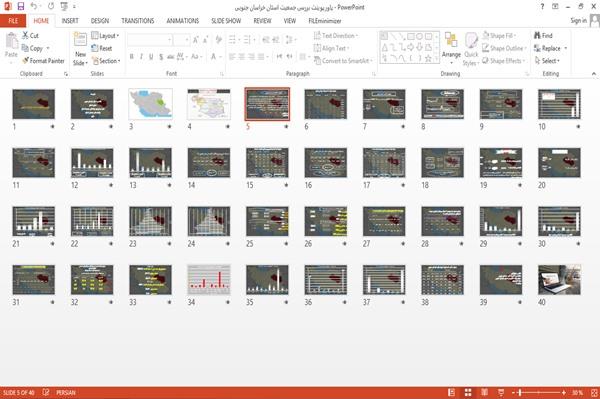Screen dimensions: 600x399
Task: Open the FILEminimizer tab
Action: click(325, 21)
